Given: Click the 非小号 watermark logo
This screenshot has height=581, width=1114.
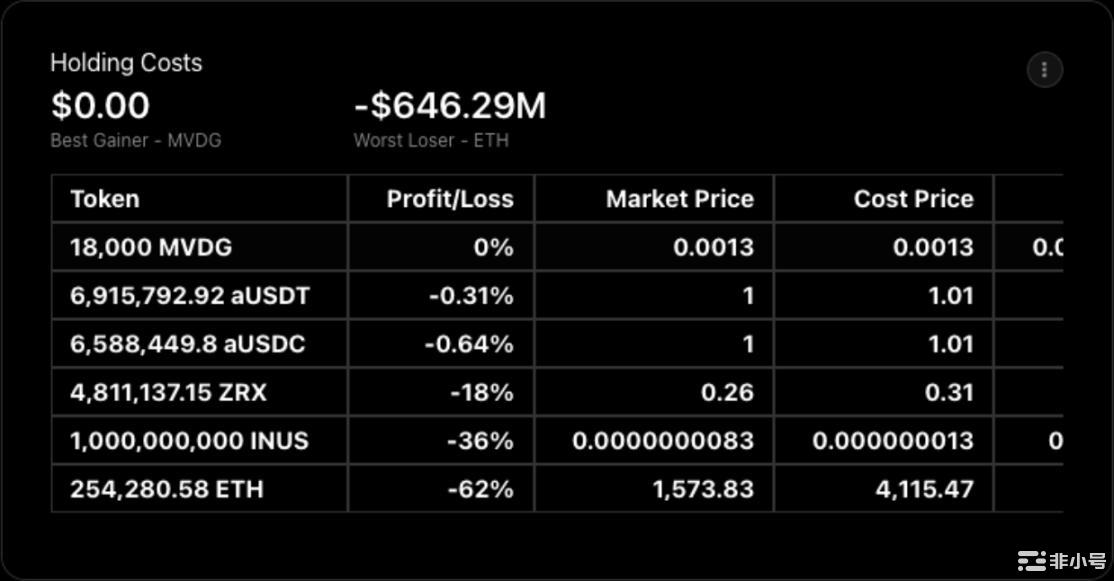Looking at the screenshot, I should (1062, 560).
